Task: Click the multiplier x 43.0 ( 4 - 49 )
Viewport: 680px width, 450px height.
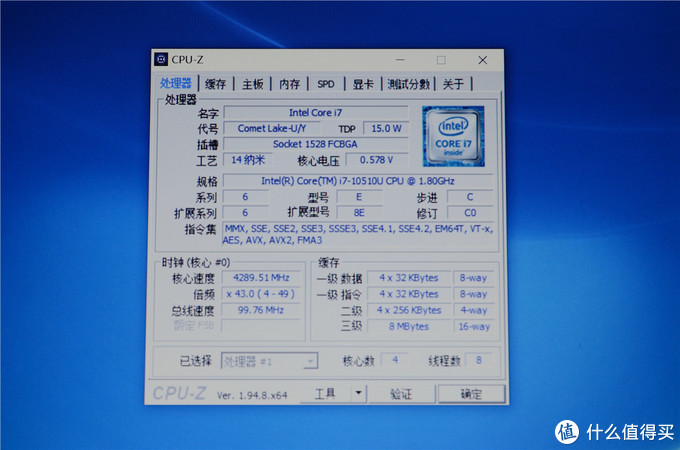Action: (261, 294)
